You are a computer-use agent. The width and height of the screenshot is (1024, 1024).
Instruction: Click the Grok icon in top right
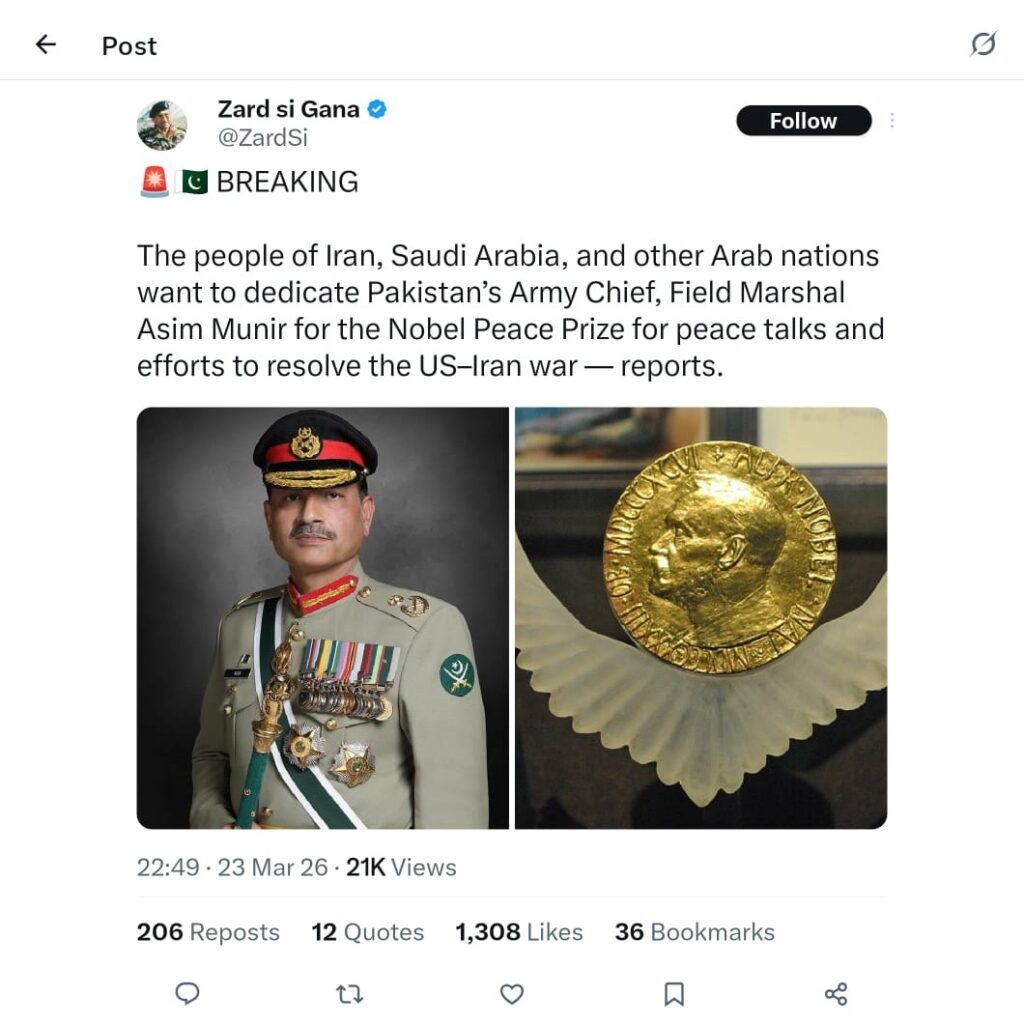click(x=983, y=45)
